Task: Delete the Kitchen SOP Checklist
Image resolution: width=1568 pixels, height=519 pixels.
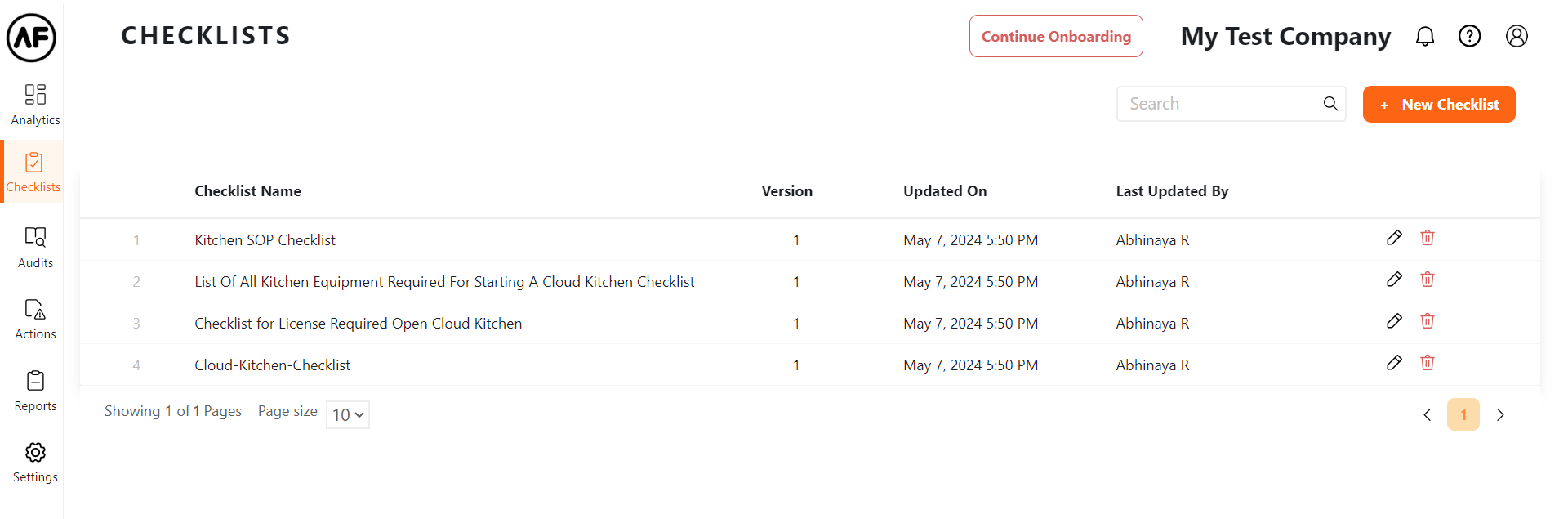Action: click(x=1427, y=238)
